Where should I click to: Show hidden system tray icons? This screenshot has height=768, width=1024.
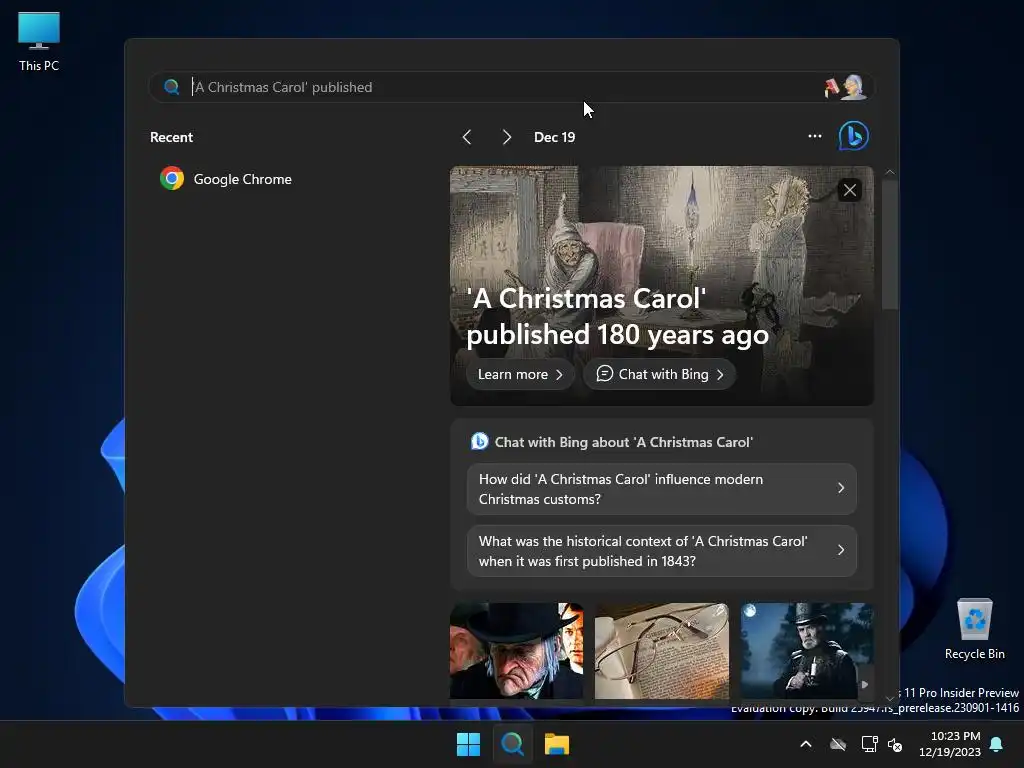click(806, 744)
